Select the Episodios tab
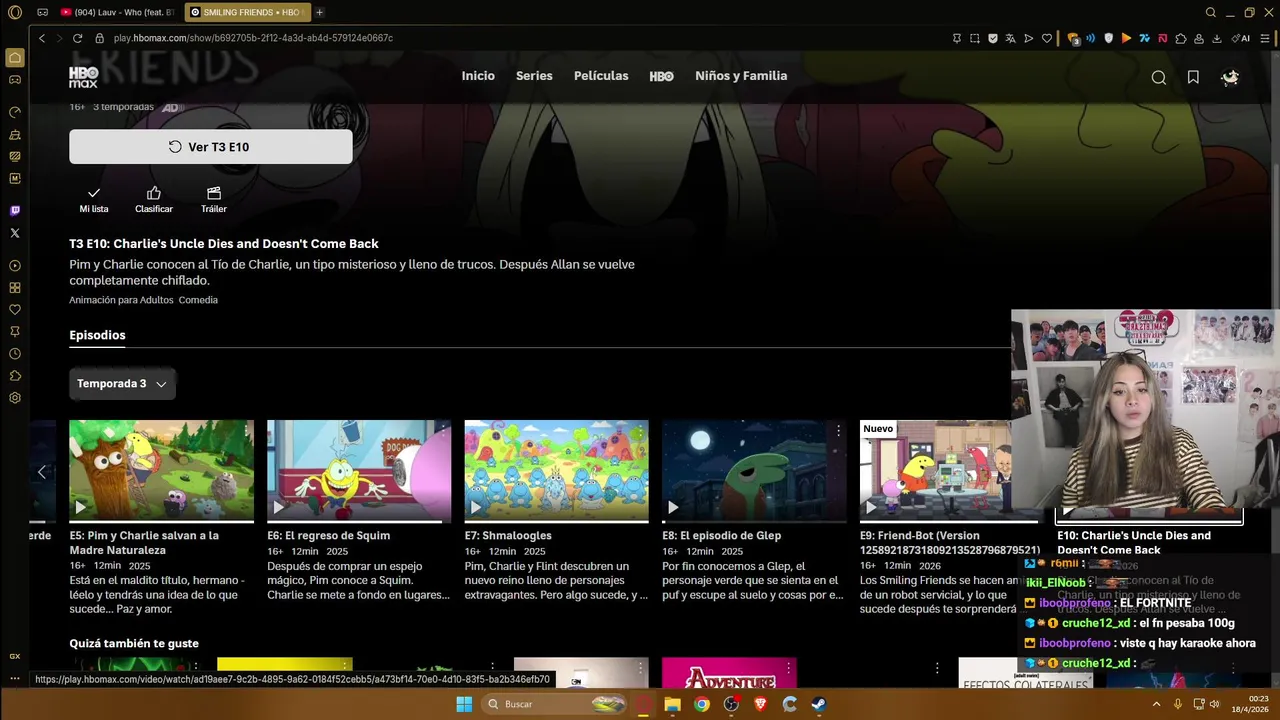The height and width of the screenshot is (720, 1280). pos(97,335)
